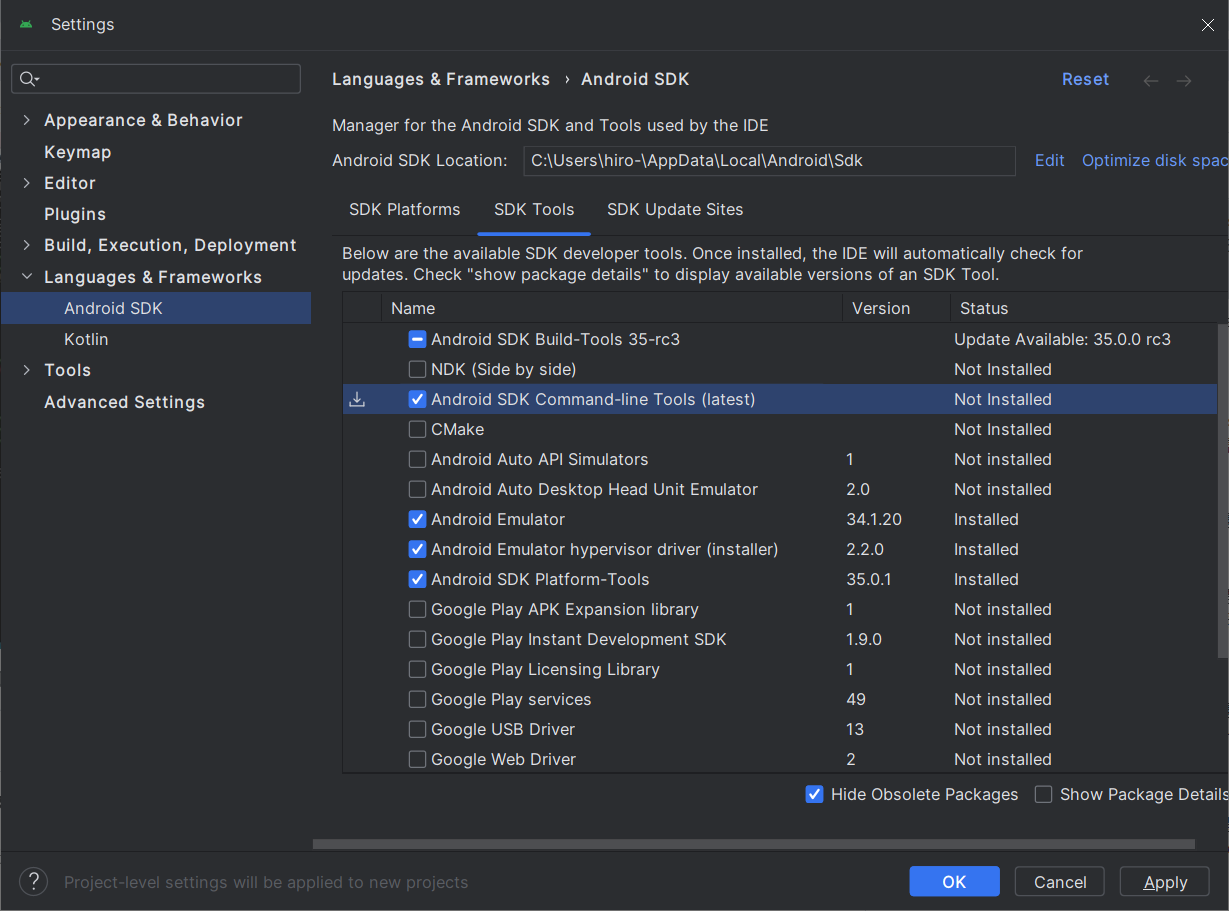
Task: Enable the NDK (Side by side) checkbox
Action: 418,370
